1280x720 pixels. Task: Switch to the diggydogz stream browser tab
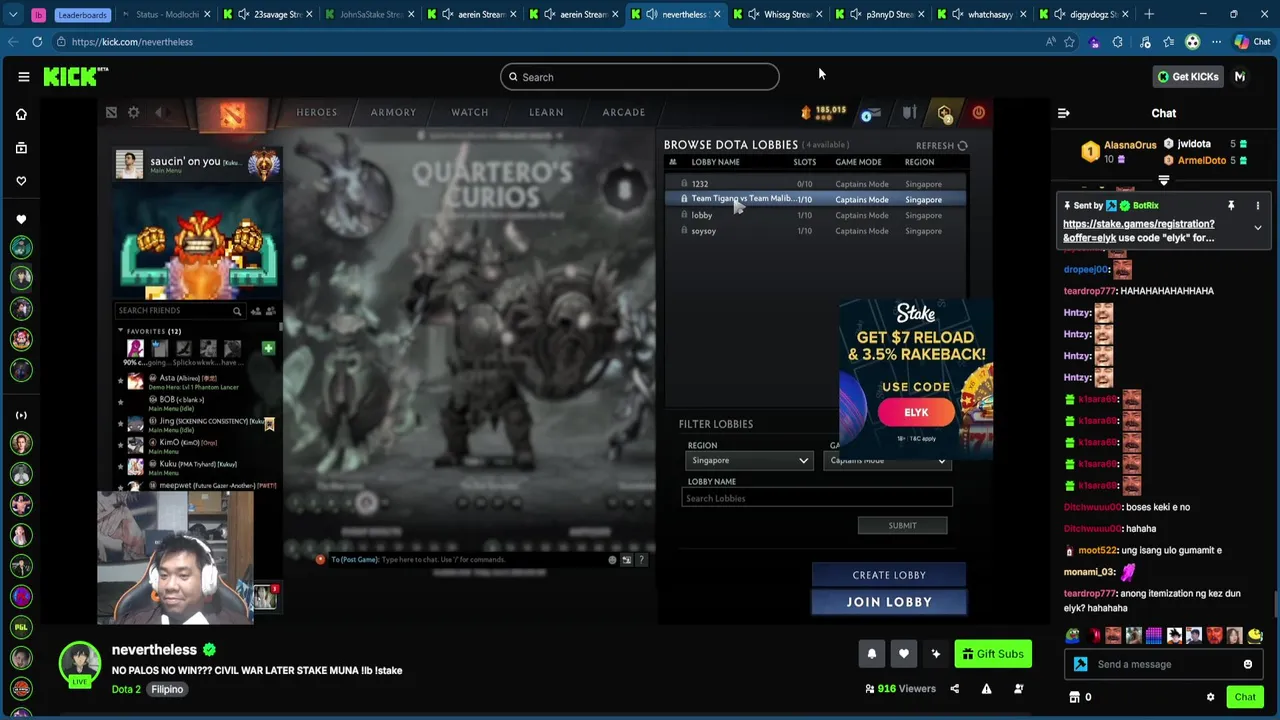click(1083, 14)
